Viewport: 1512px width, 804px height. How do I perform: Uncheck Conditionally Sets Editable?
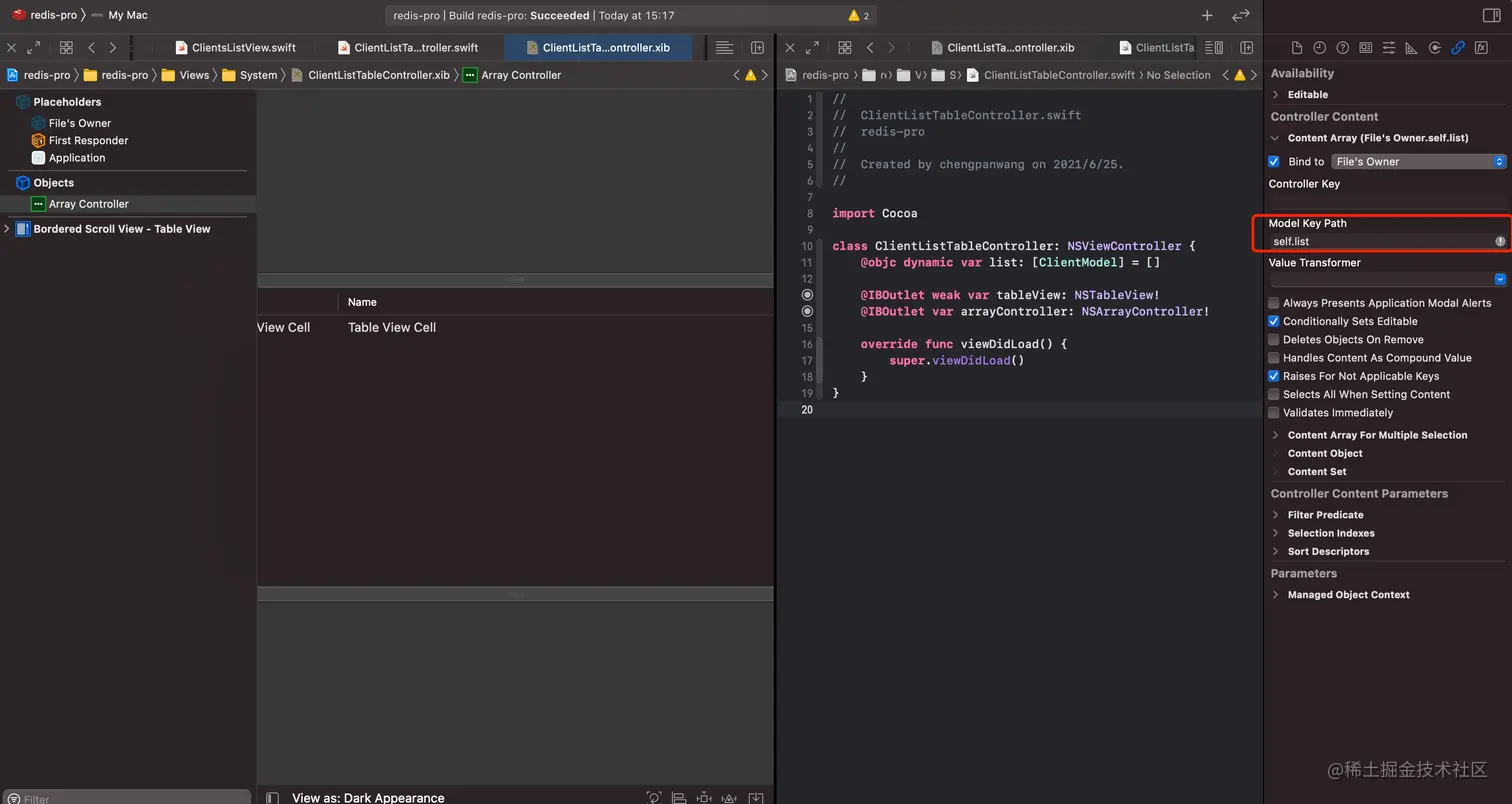click(x=1274, y=321)
